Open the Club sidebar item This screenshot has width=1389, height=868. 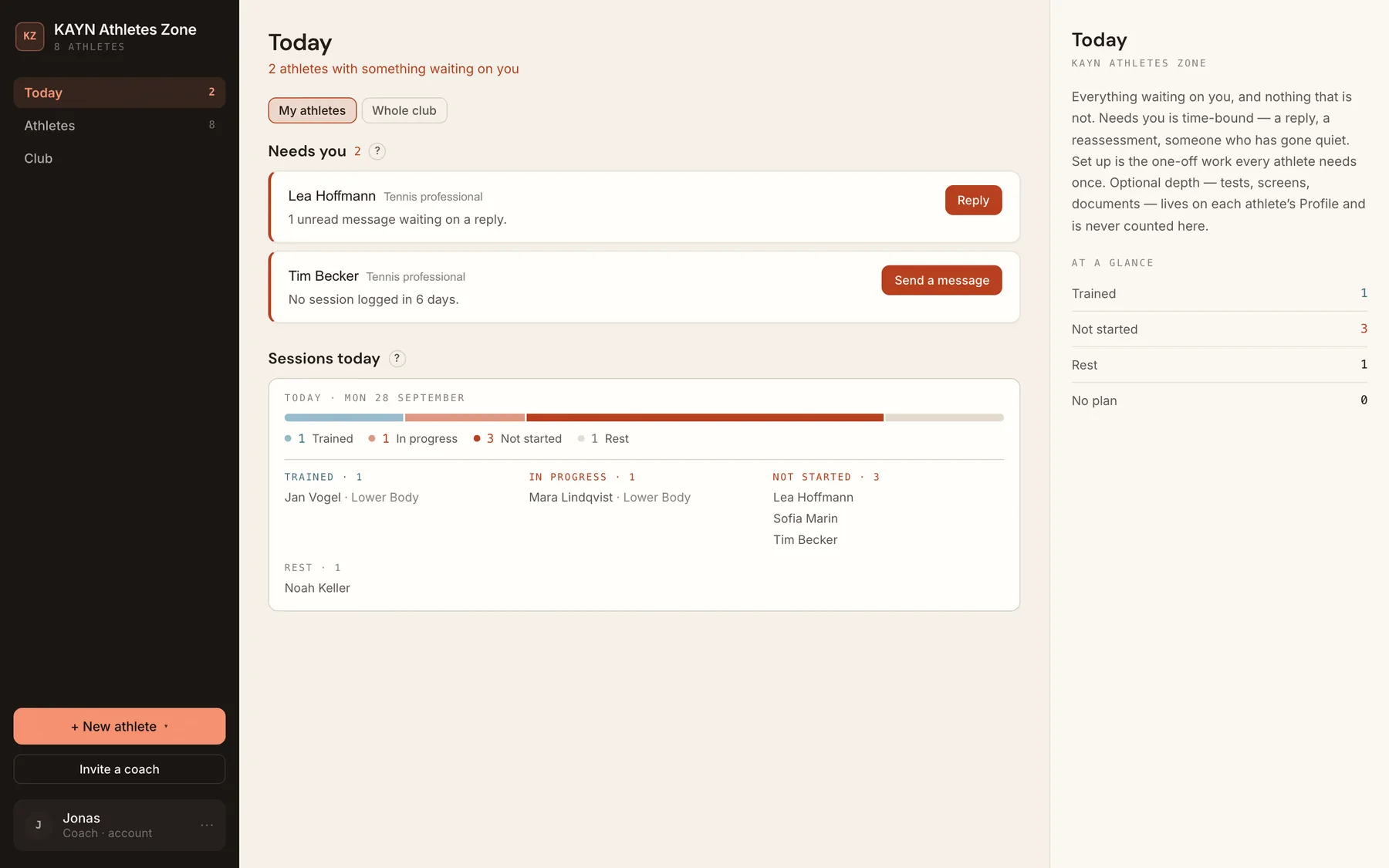(x=120, y=158)
